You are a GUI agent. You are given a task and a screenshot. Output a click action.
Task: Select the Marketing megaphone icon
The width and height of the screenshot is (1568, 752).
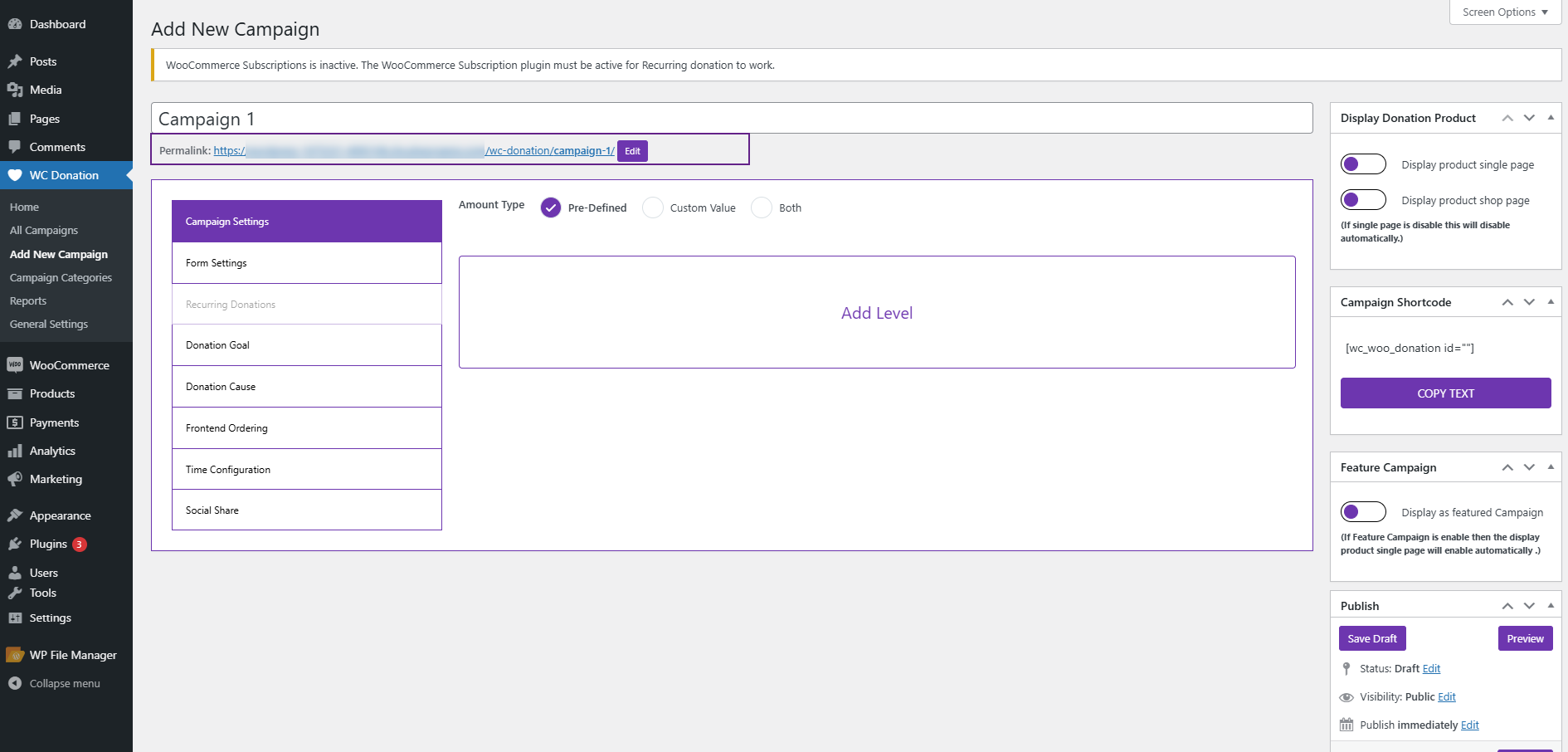tap(15, 480)
